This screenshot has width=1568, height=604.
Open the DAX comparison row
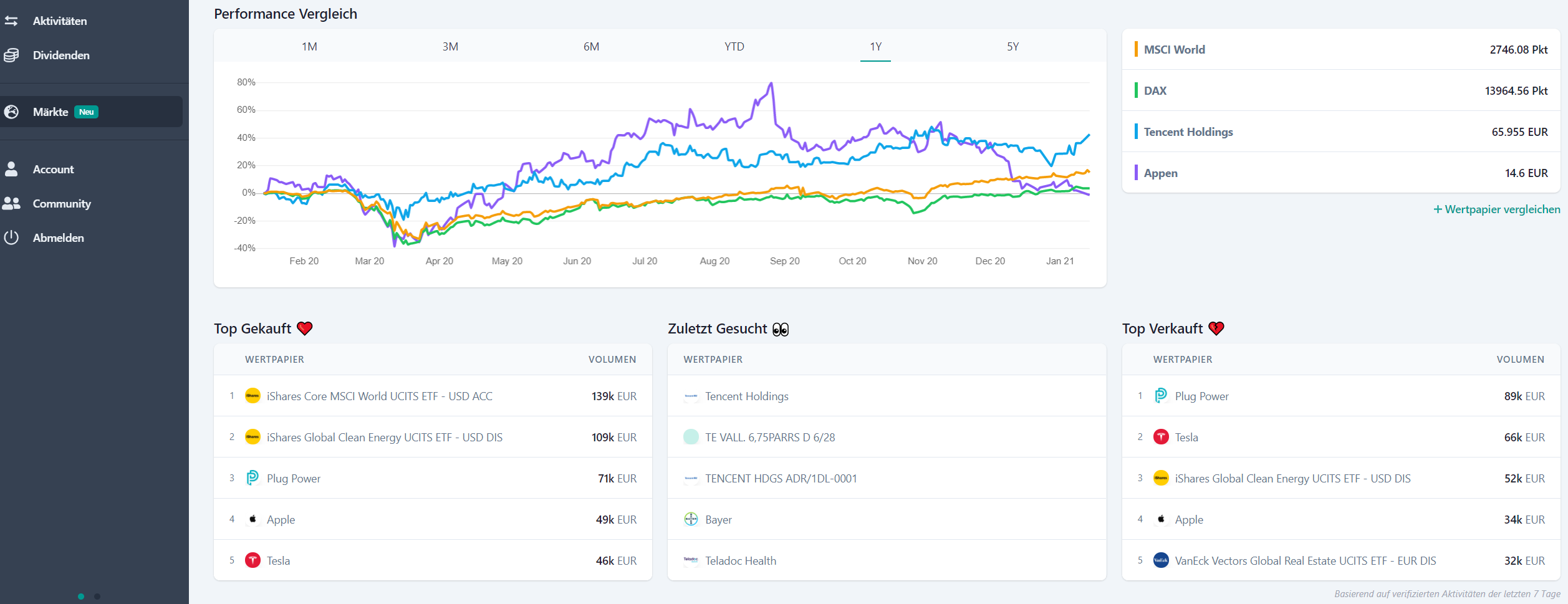[1341, 90]
